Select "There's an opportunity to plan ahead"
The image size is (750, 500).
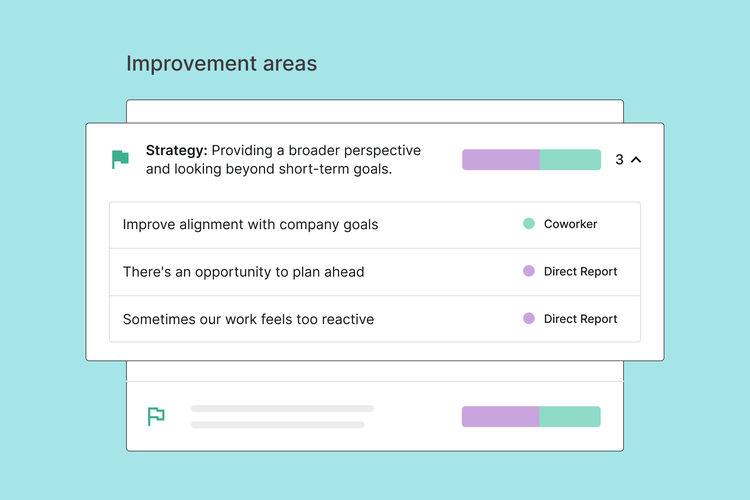[x=243, y=272]
